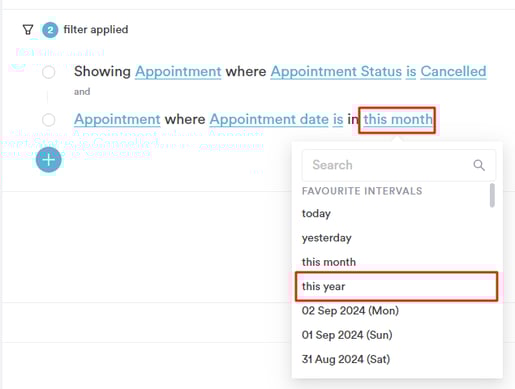Select the first filter row radio circle
Image resolution: width=515 pixels, height=389 pixels.
49,72
